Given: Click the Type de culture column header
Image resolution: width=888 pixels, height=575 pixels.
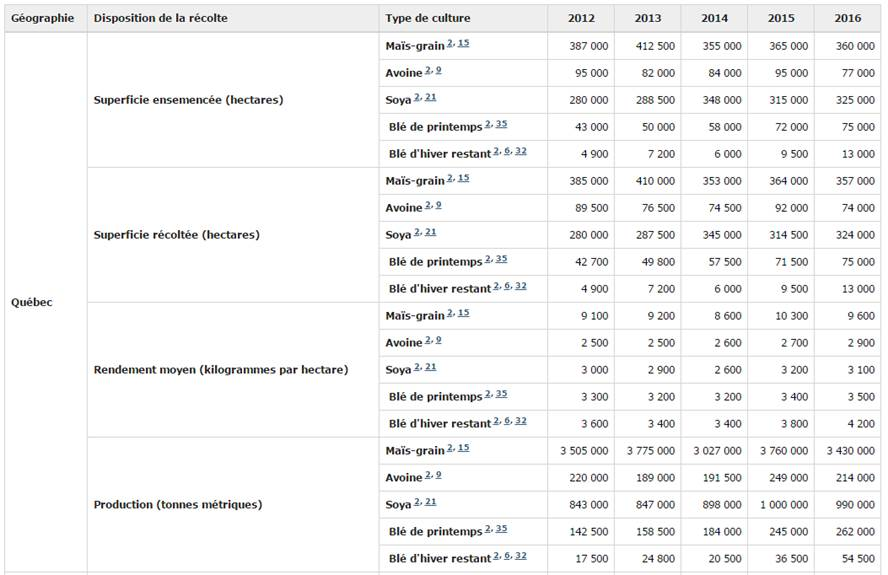Looking at the screenshot, I should pyautogui.click(x=427, y=18).
